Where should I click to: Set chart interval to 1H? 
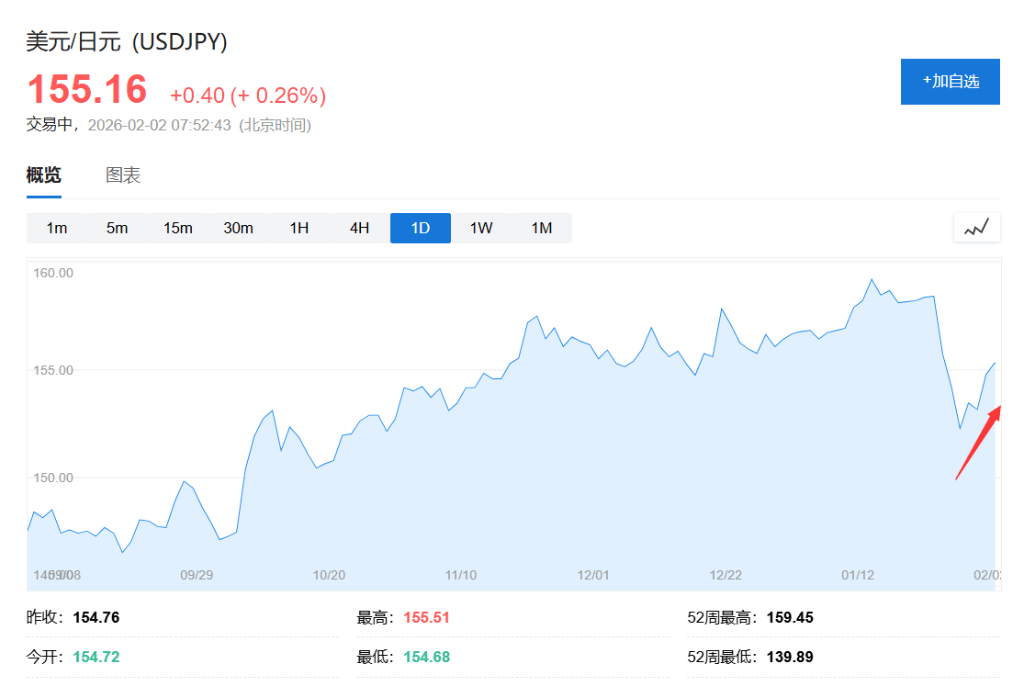pyautogui.click(x=299, y=228)
